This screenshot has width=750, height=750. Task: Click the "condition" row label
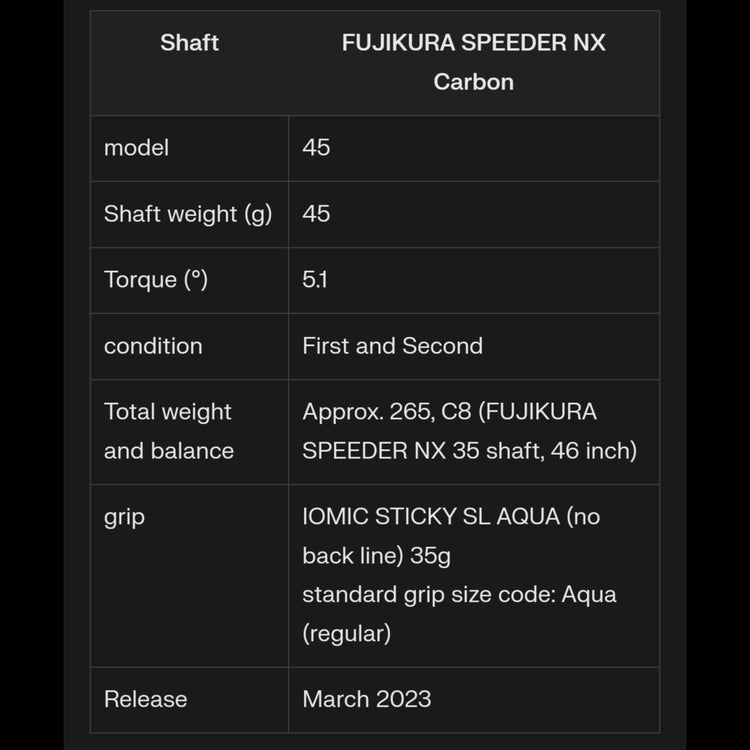(x=153, y=346)
